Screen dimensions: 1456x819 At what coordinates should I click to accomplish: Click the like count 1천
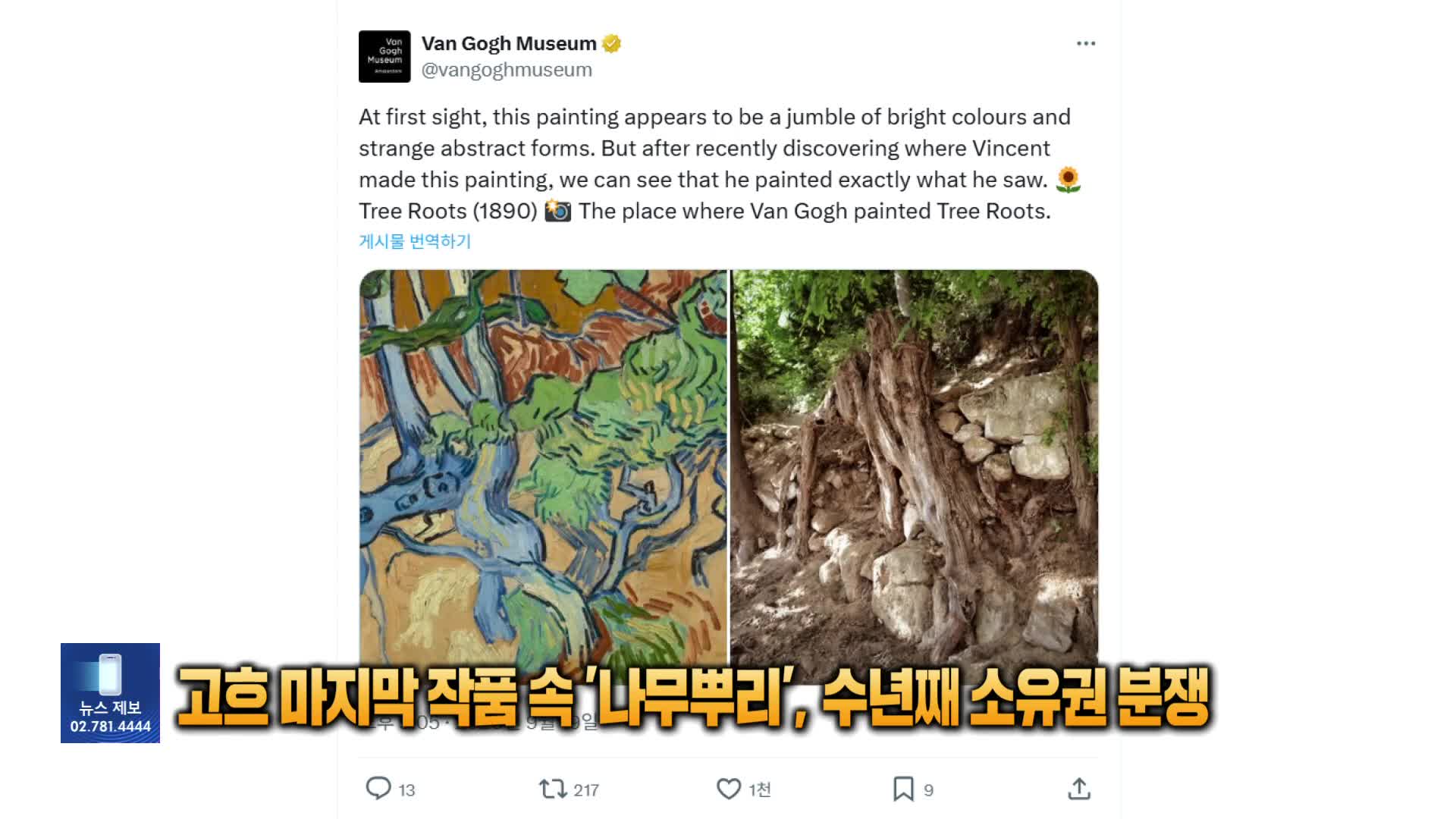click(x=760, y=790)
